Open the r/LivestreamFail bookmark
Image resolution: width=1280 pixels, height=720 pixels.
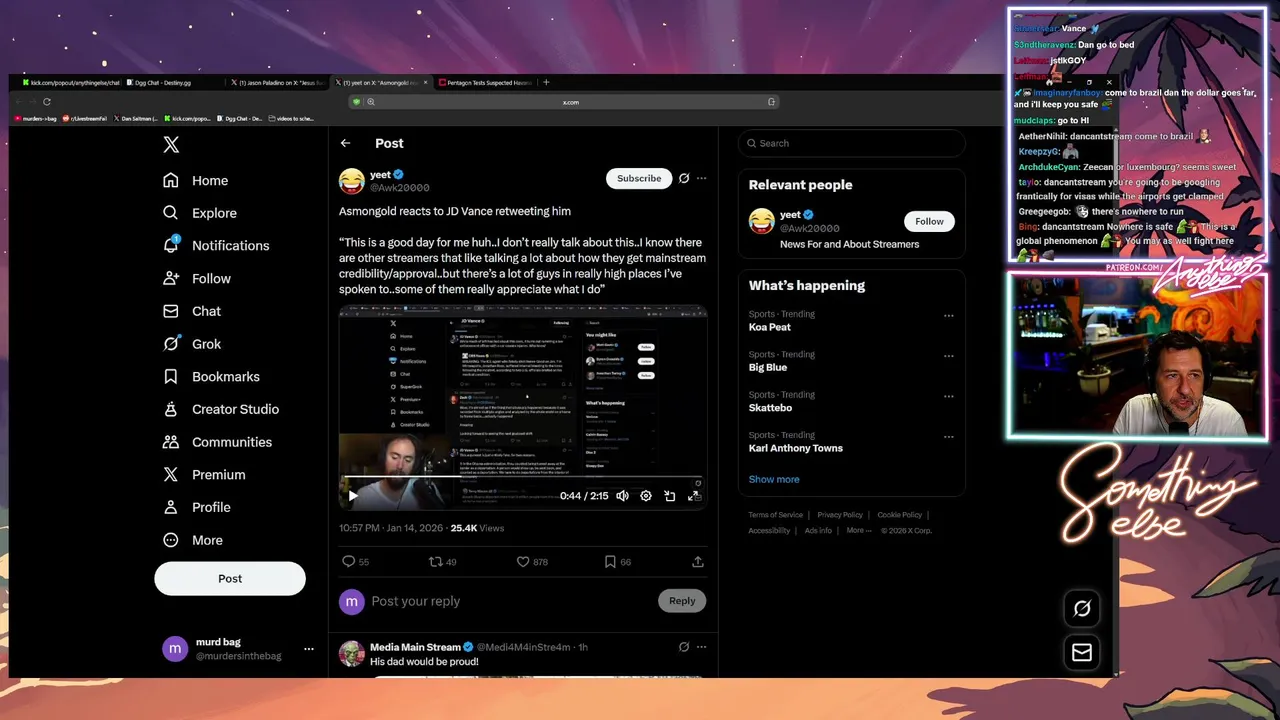coord(85,118)
